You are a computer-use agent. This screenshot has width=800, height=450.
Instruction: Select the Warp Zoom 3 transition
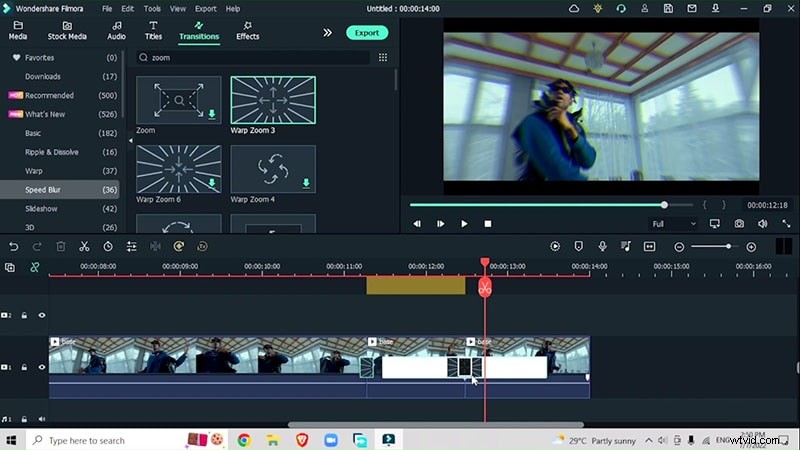[273, 100]
